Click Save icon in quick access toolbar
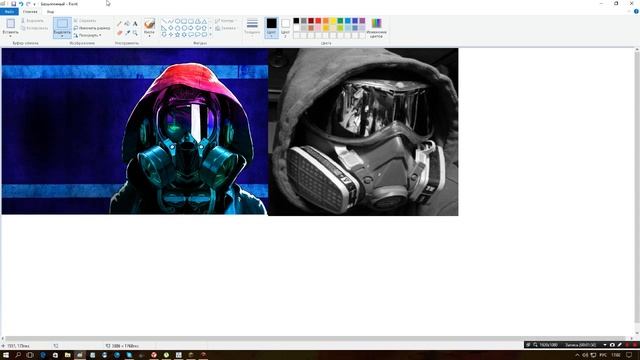Viewport: 640px width, 360px height. pos(13,4)
